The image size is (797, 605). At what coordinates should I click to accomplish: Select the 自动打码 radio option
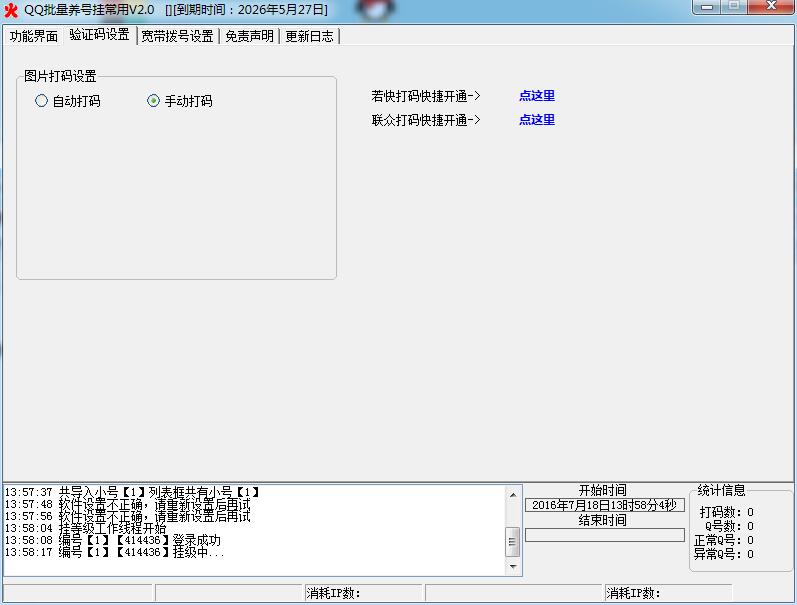click(68, 101)
